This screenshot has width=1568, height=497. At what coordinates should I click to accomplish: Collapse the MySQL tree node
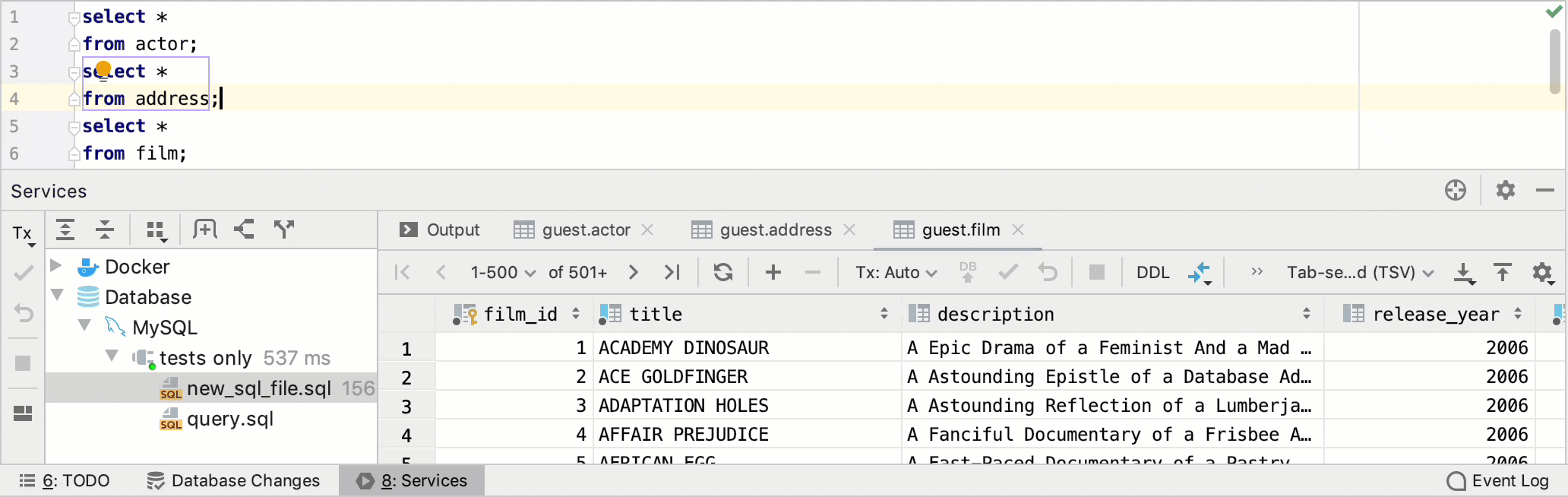[84, 327]
